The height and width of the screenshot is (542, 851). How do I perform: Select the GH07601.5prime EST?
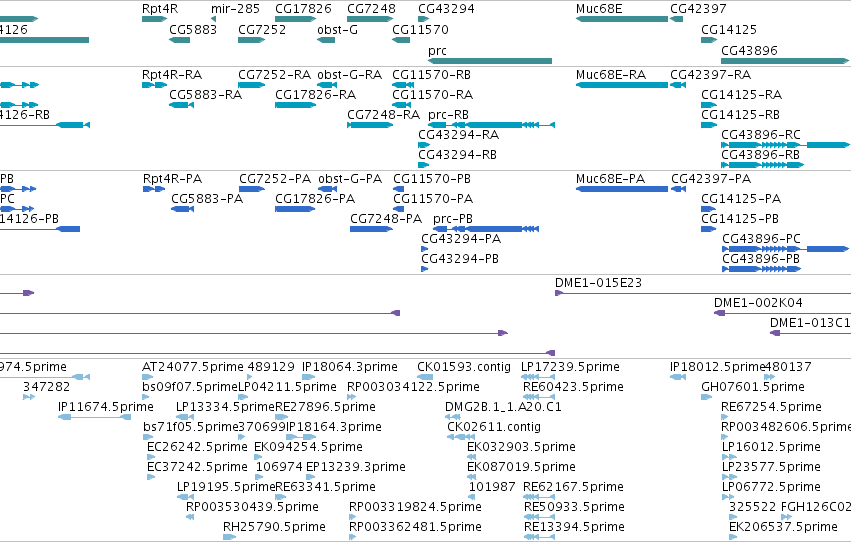(x=707, y=397)
